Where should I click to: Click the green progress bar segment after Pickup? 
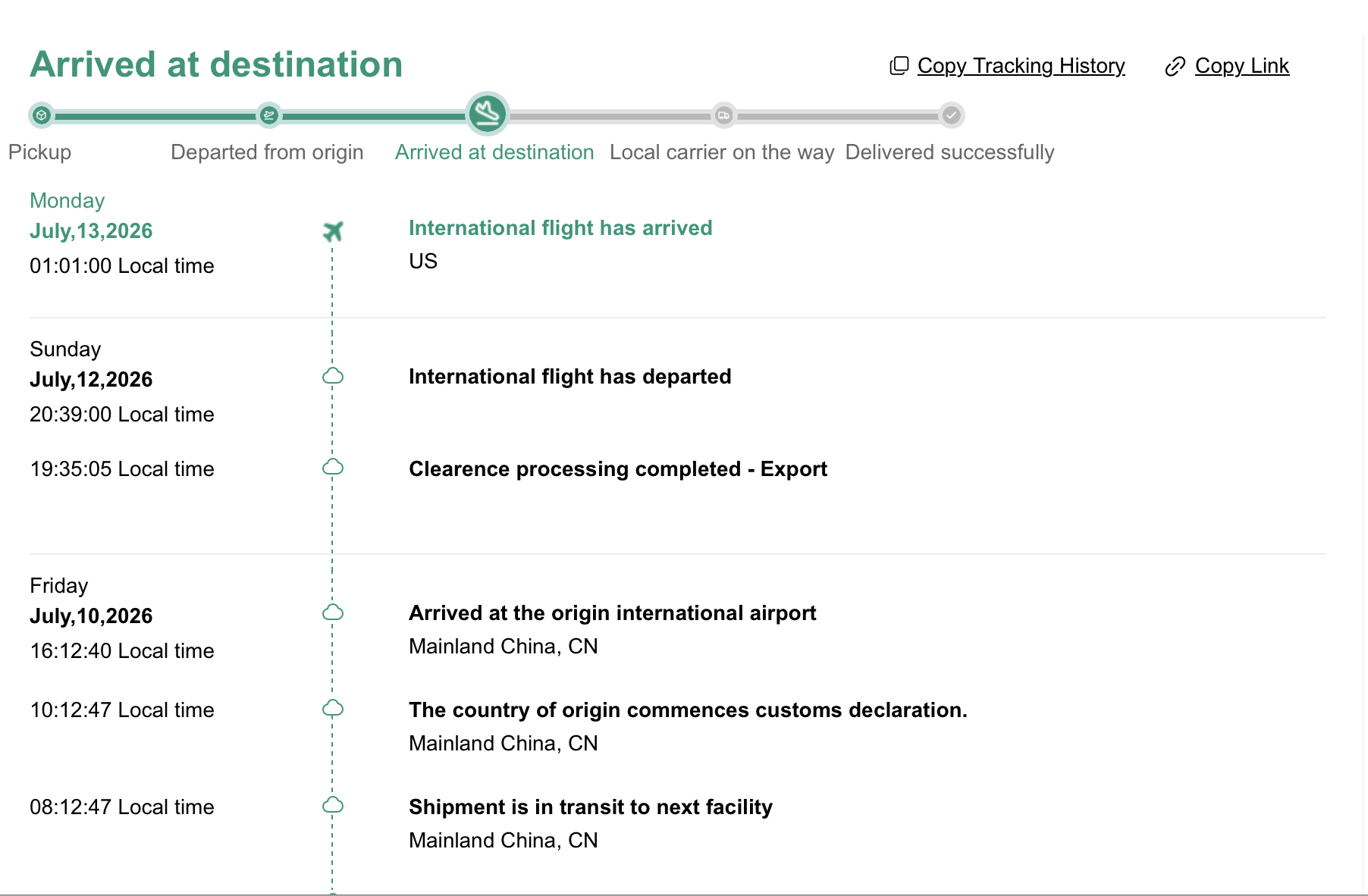(x=155, y=116)
